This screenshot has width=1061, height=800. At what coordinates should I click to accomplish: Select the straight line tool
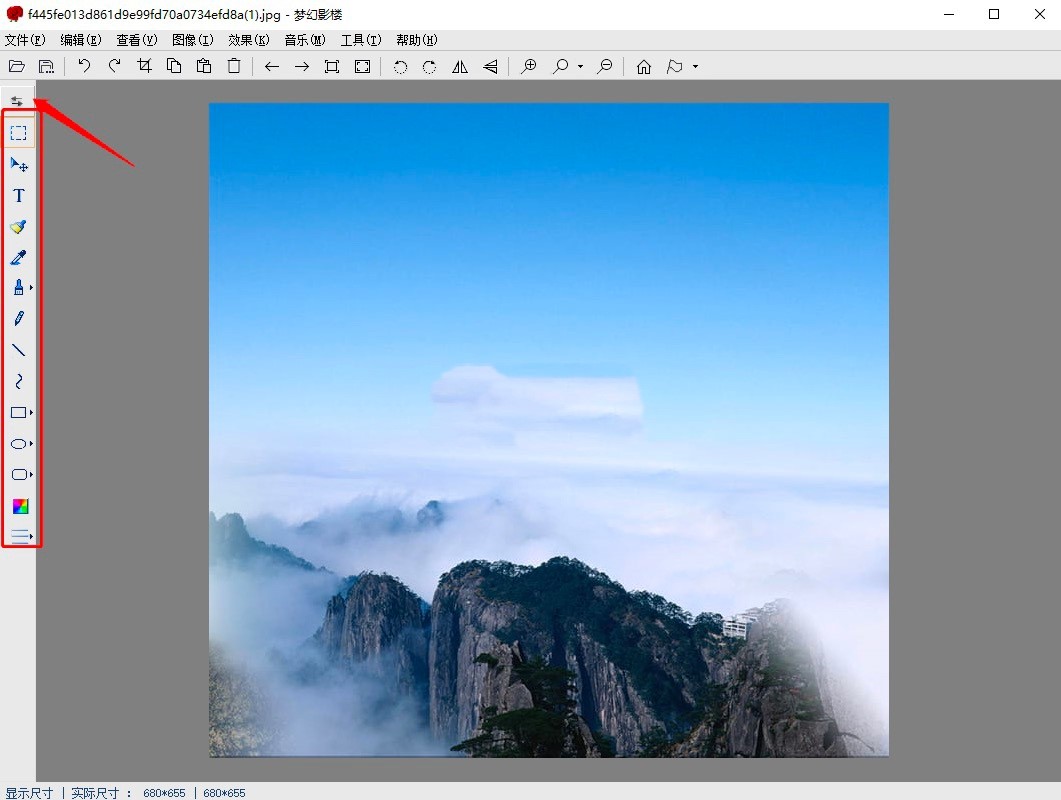(x=18, y=350)
